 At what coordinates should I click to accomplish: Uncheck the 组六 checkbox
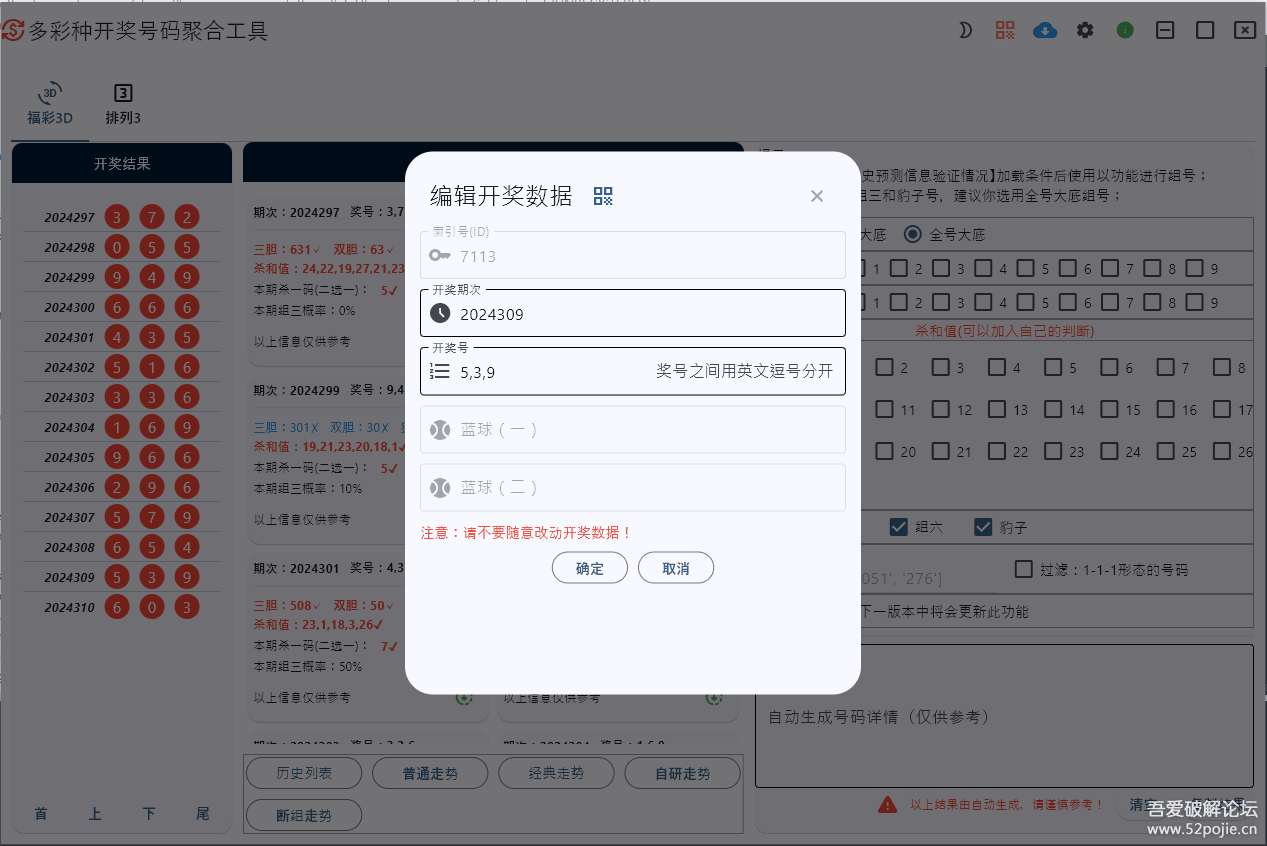pos(897,527)
